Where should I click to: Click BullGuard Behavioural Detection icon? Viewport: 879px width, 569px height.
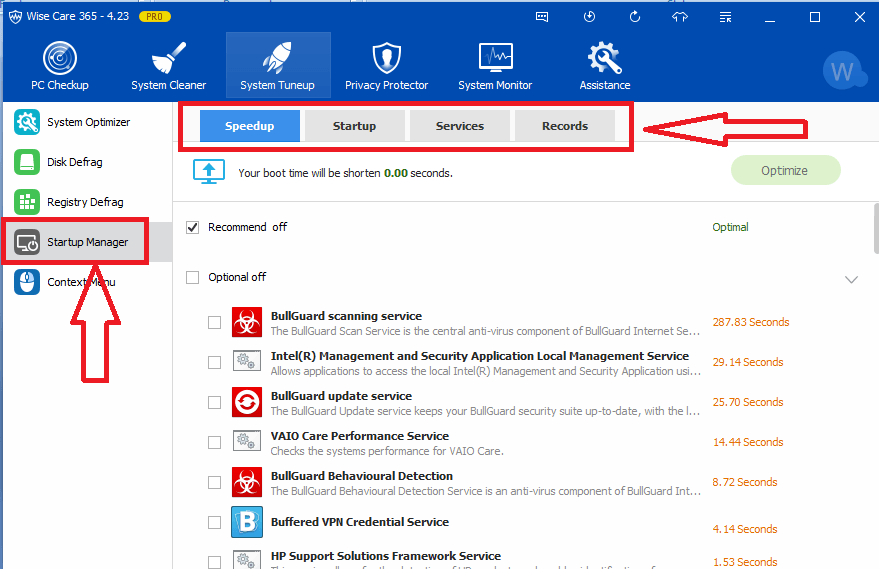(x=247, y=482)
